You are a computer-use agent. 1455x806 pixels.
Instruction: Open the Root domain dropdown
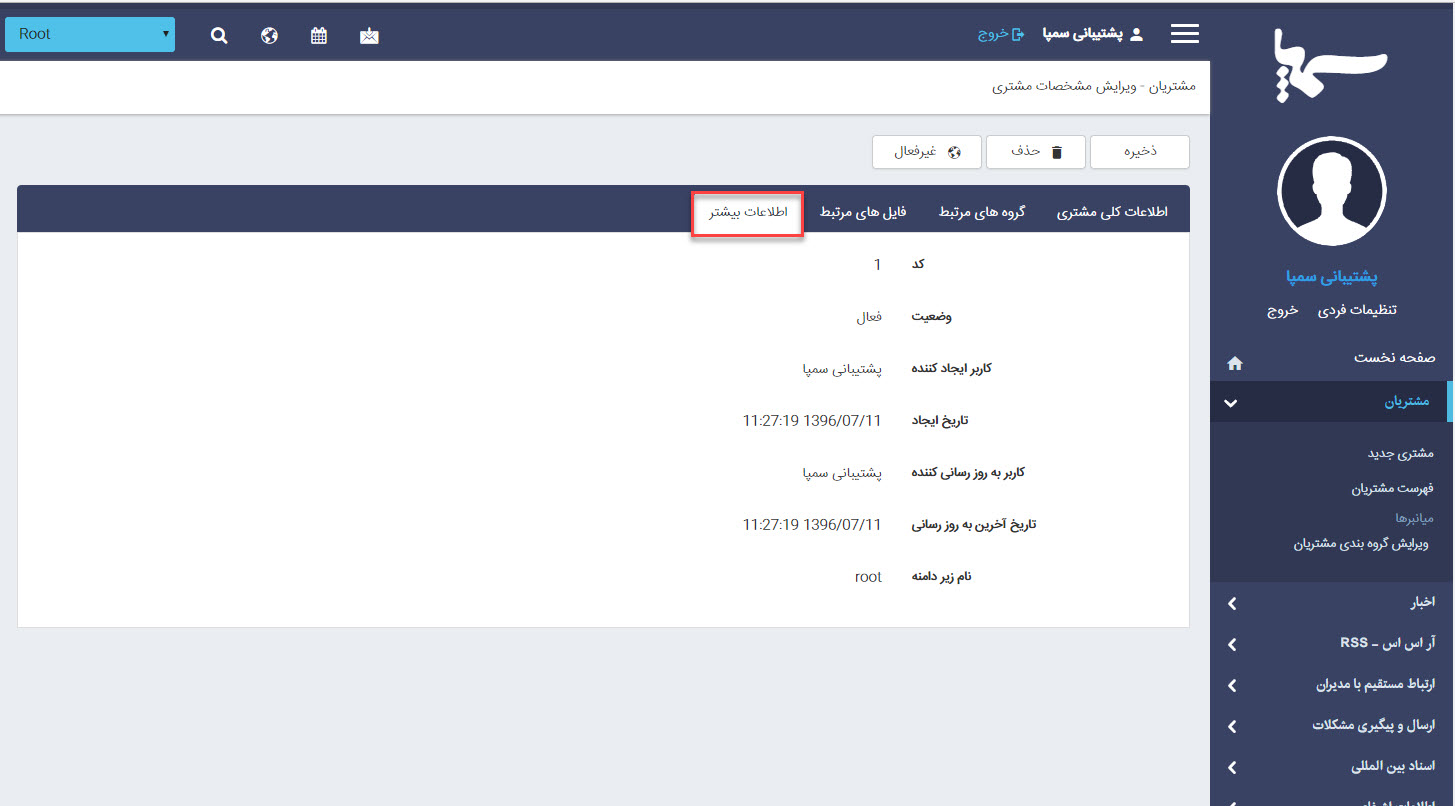(x=88, y=33)
